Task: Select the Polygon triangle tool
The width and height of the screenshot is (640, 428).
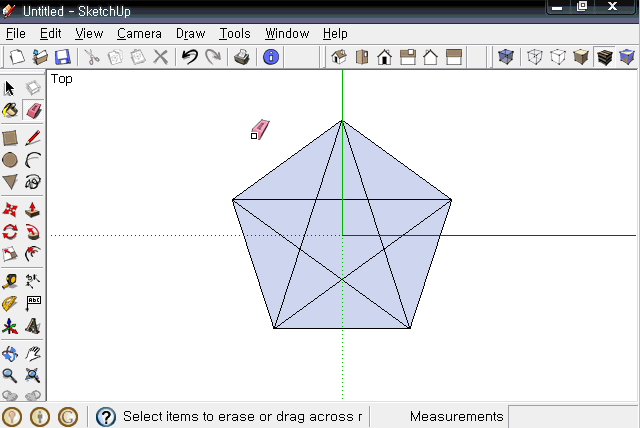Action: click(10, 182)
